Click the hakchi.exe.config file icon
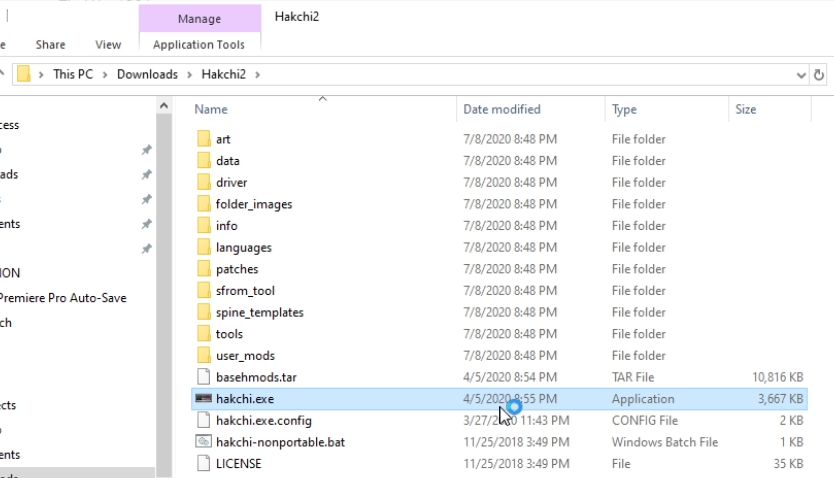 coord(203,420)
